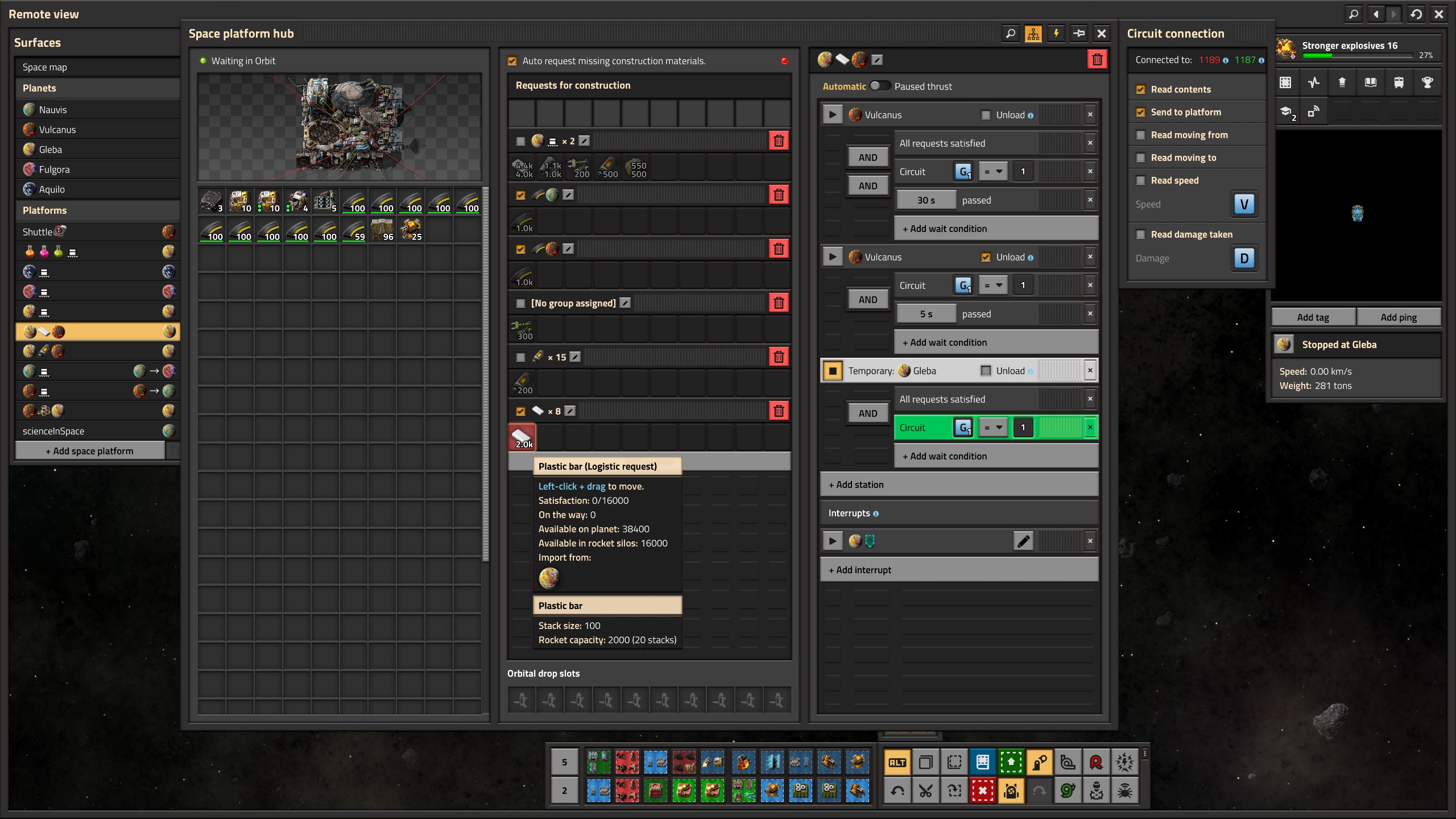Rename platform with pencil icon beside planet icons
The image size is (1456, 819).
[877, 59]
